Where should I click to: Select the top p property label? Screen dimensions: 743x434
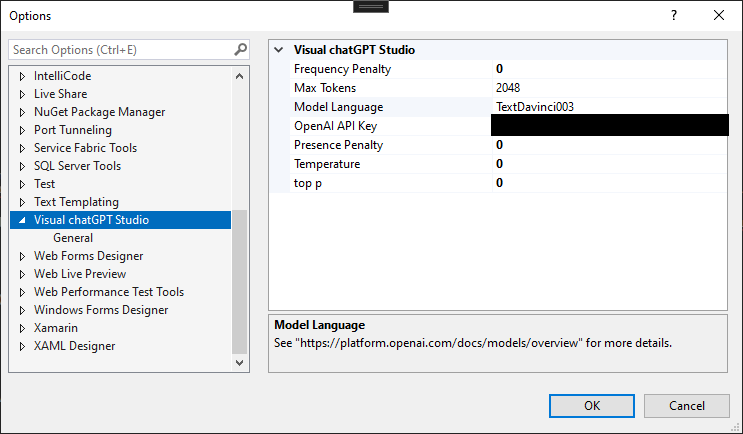[x=308, y=183]
